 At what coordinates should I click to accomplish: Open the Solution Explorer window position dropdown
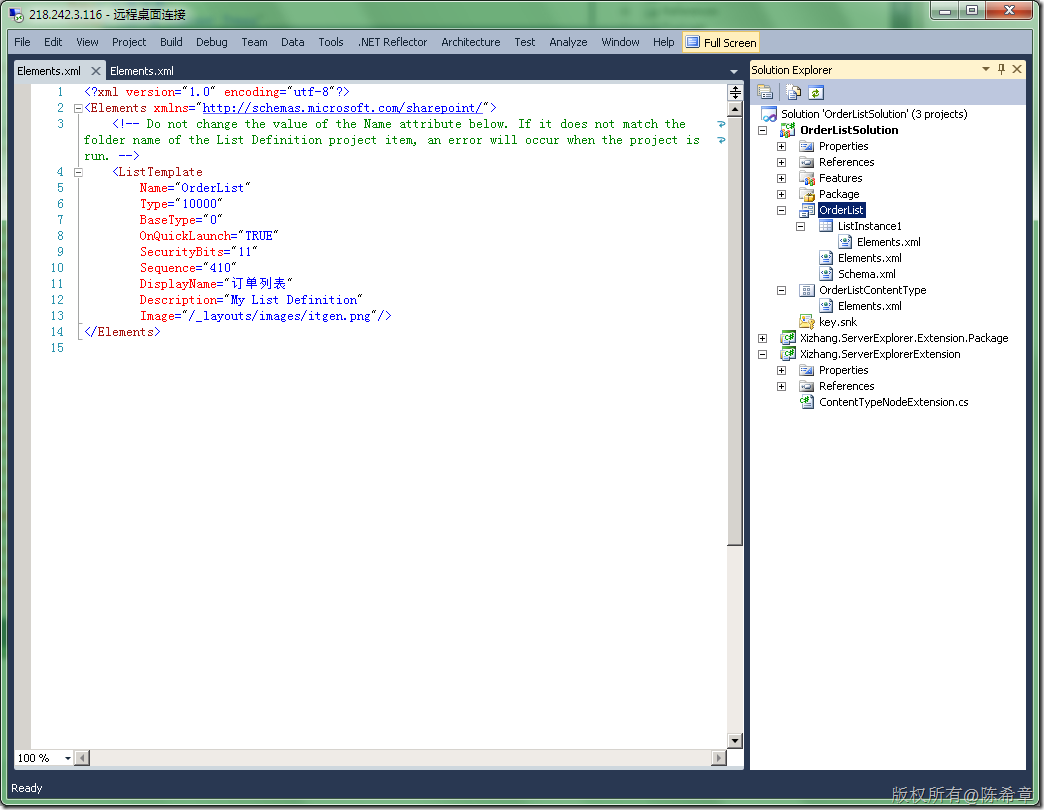[x=985, y=69]
